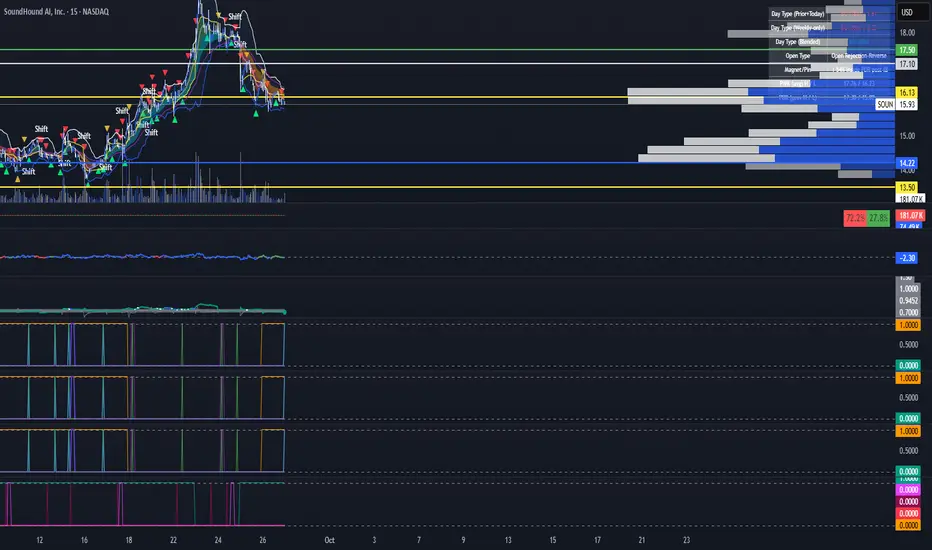Click the Day Type (Prior+Today) table row
Screen dimensions: 932x550
point(832,14)
